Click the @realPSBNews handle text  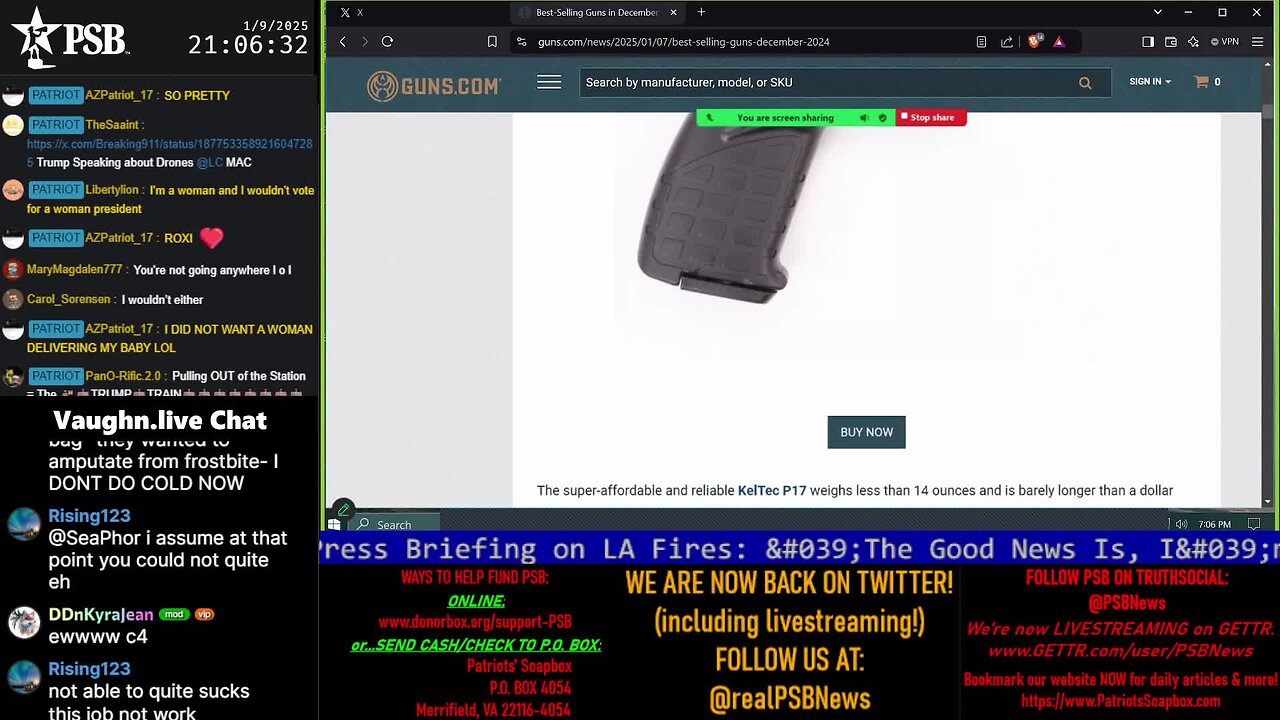(x=790, y=698)
